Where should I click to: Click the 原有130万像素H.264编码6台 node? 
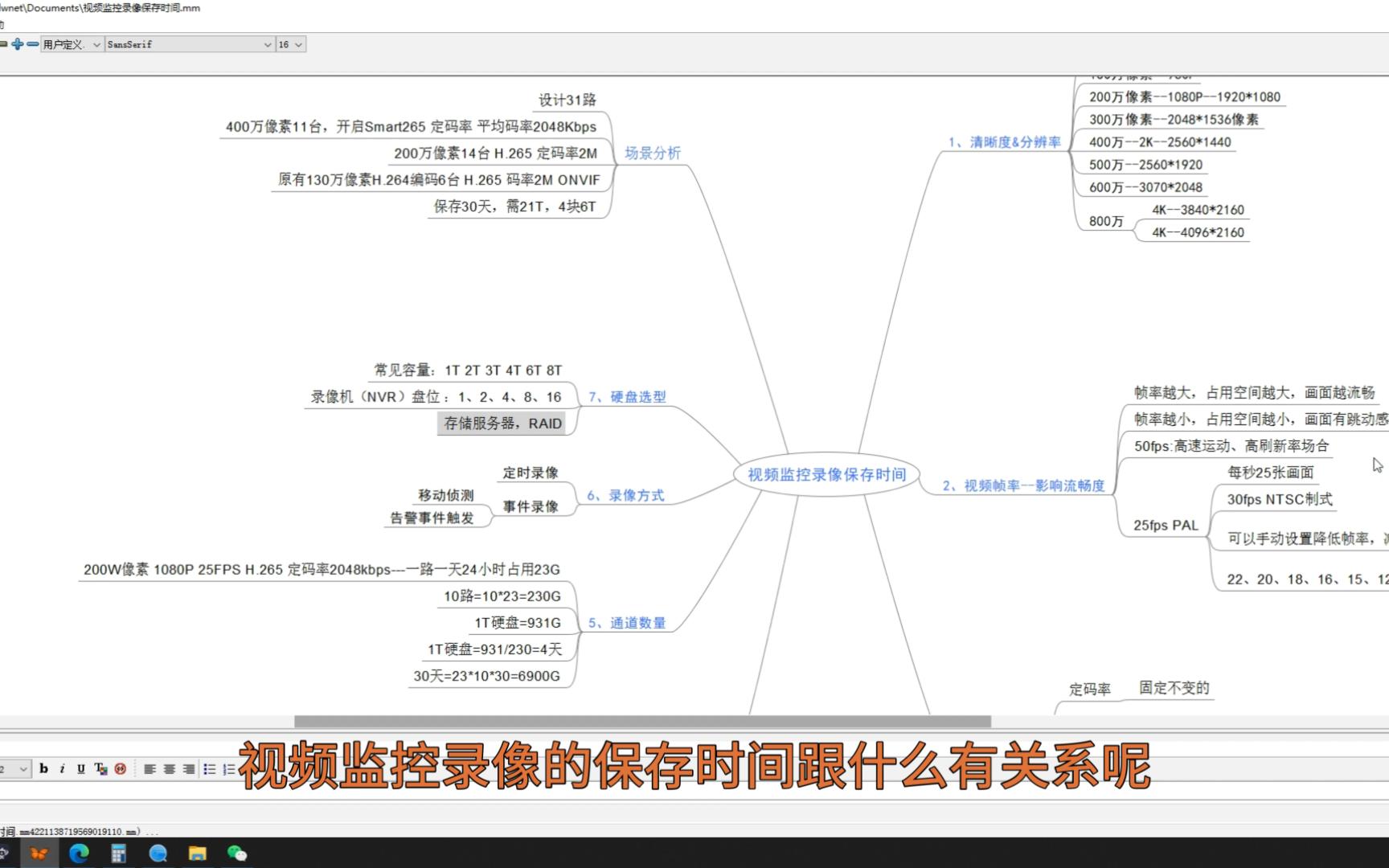[x=439, y=179]
